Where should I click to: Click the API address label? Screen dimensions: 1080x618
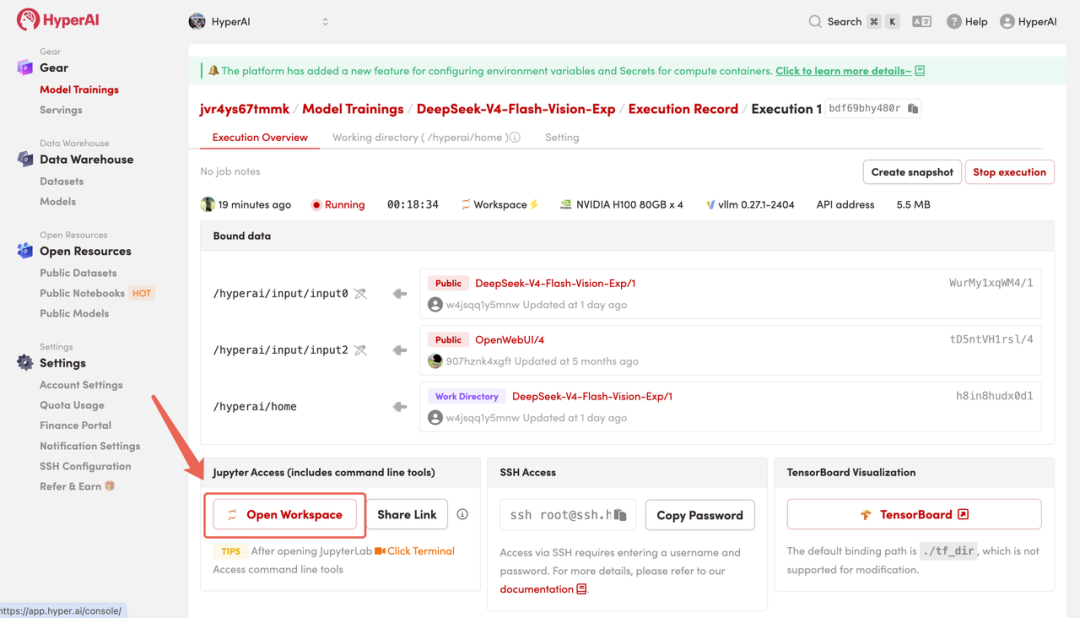[x=845, y=205]
